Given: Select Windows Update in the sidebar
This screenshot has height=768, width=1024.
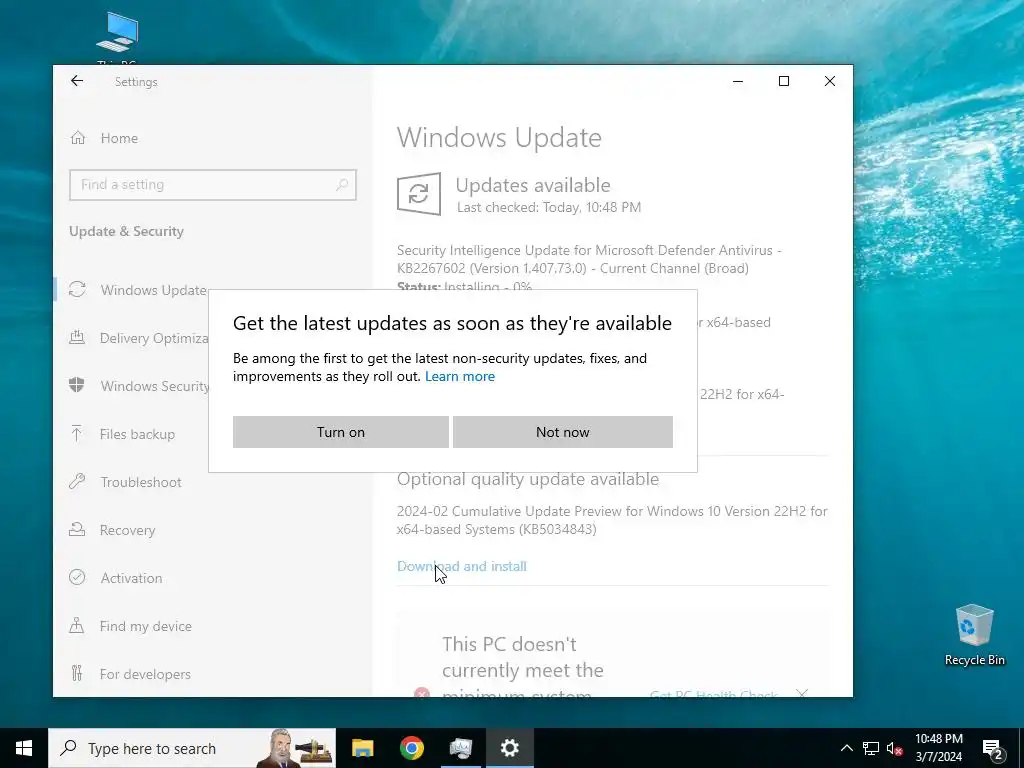Looking at the screenshot, I should coord(153,290).
